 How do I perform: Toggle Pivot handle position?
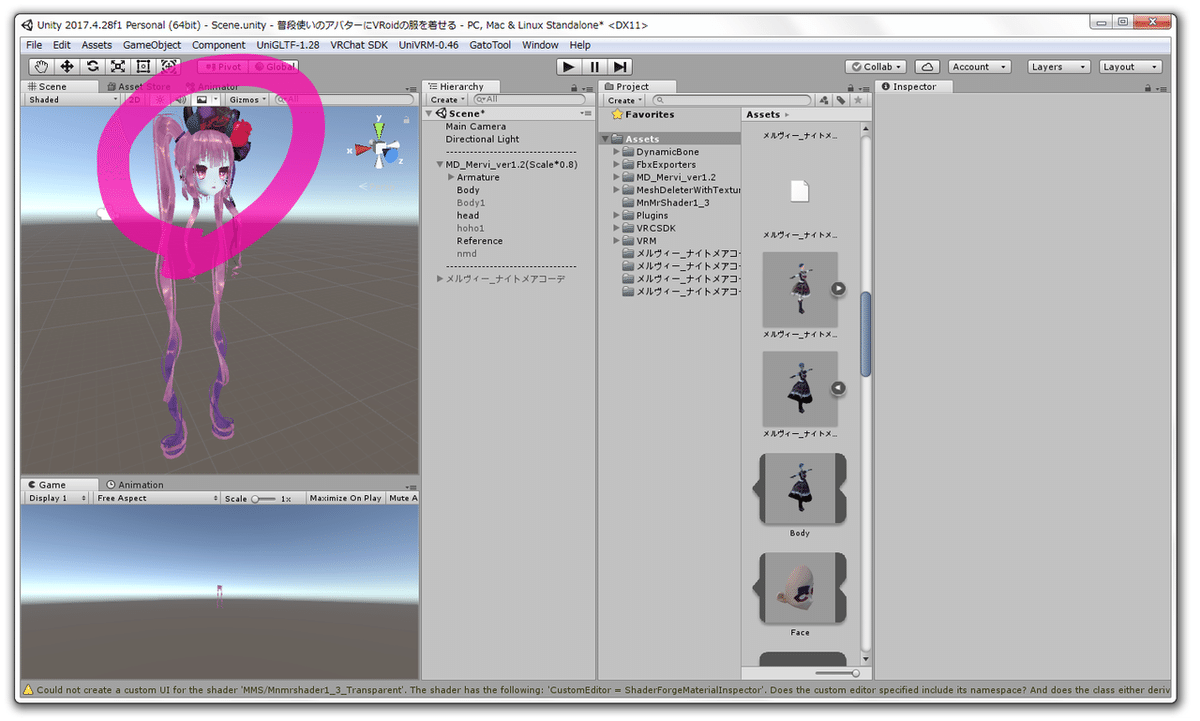tap(223, 66)
